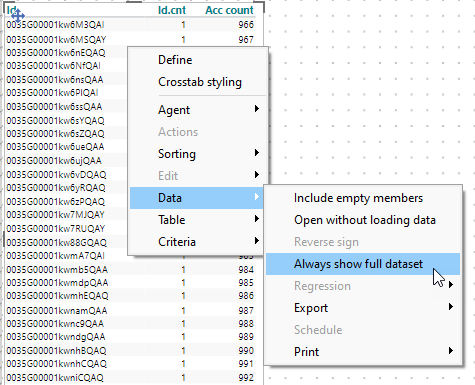The width and height of the screenshot is (475, 385).
Task: Click Acc count value 986
Action: (246, 296)
